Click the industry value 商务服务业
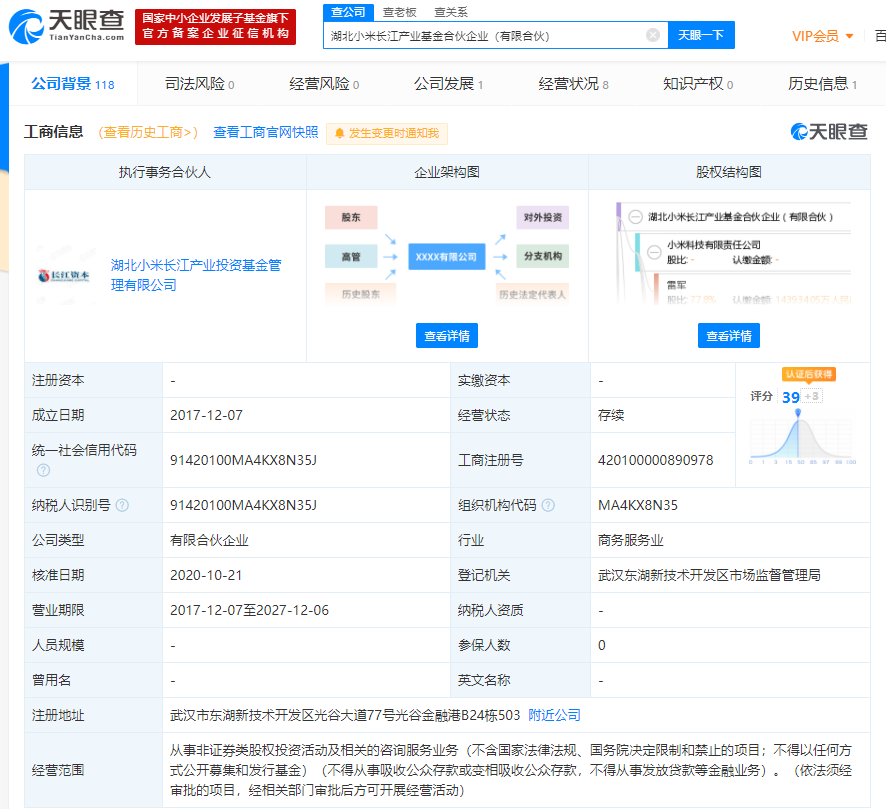Screen dimensions: 886x809 631,540
